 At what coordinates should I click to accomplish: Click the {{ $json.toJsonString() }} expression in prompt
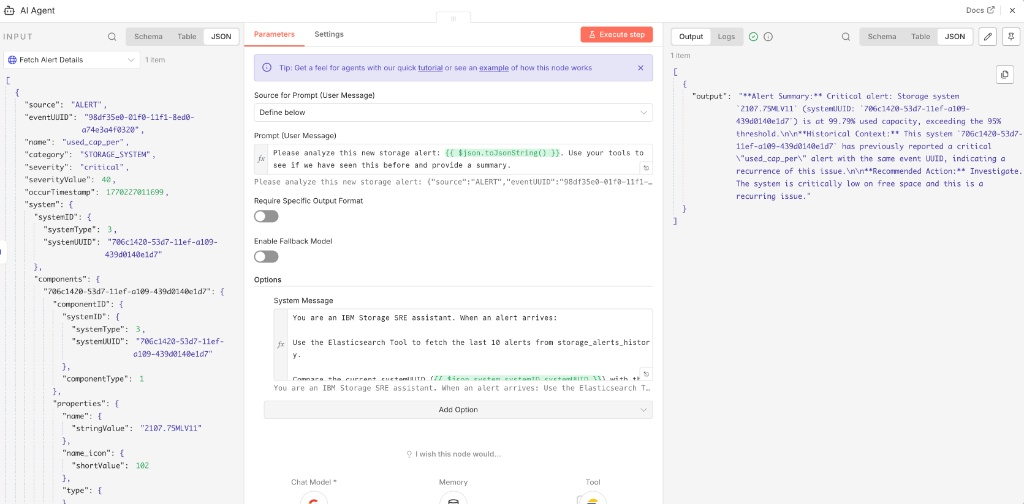click(504, 153)
